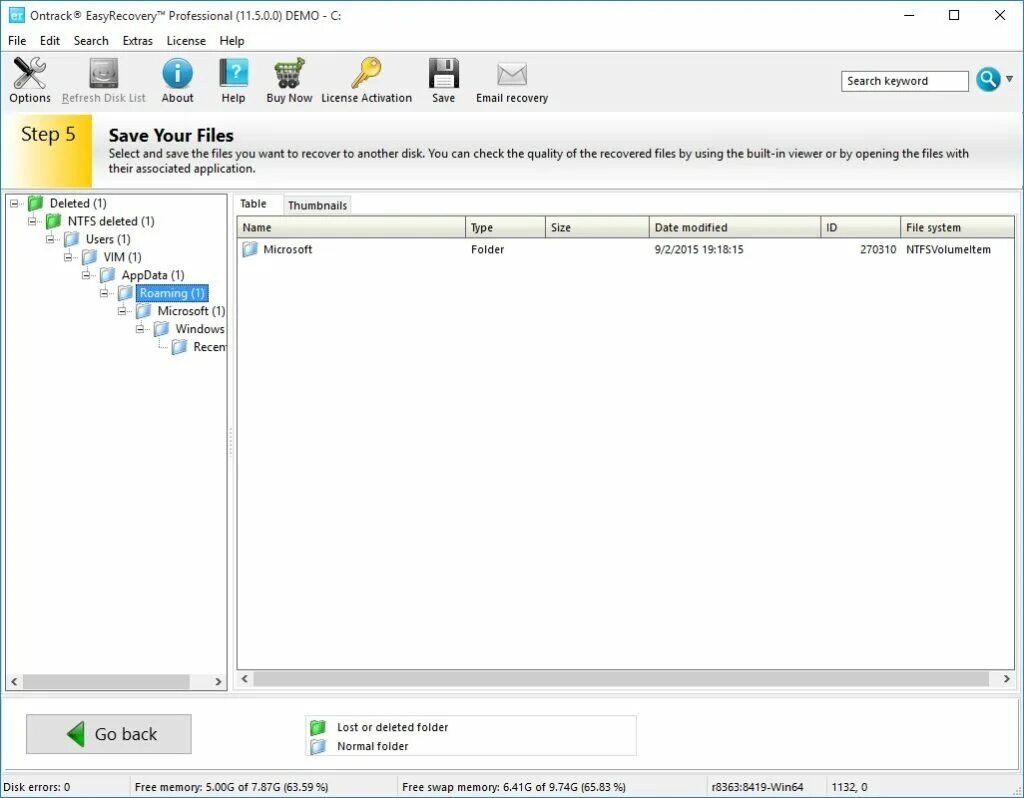Image resolution: width=1024 pixels, height=798 pixels.
Task: Click Free swap memory status entry
Action: pos(514,787)
